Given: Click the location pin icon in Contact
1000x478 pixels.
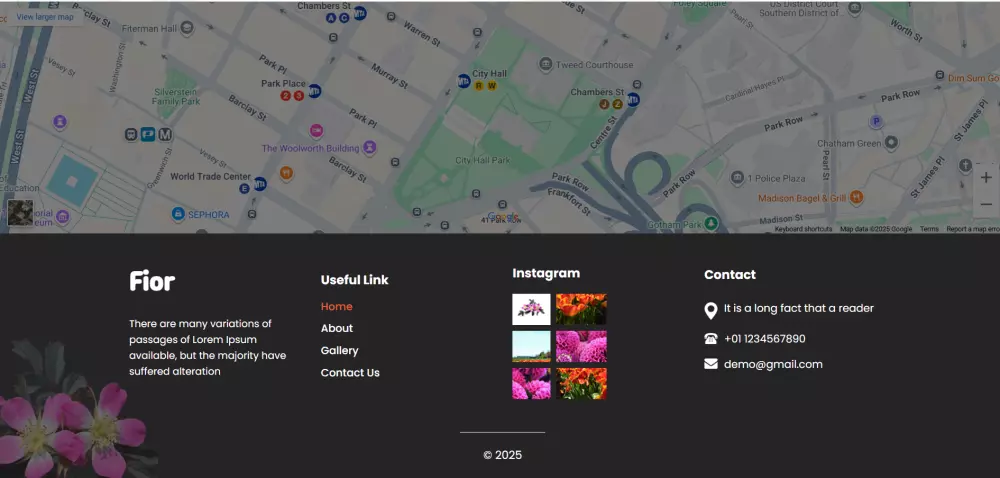Looking at the screenshot, I should pos(710,310).
